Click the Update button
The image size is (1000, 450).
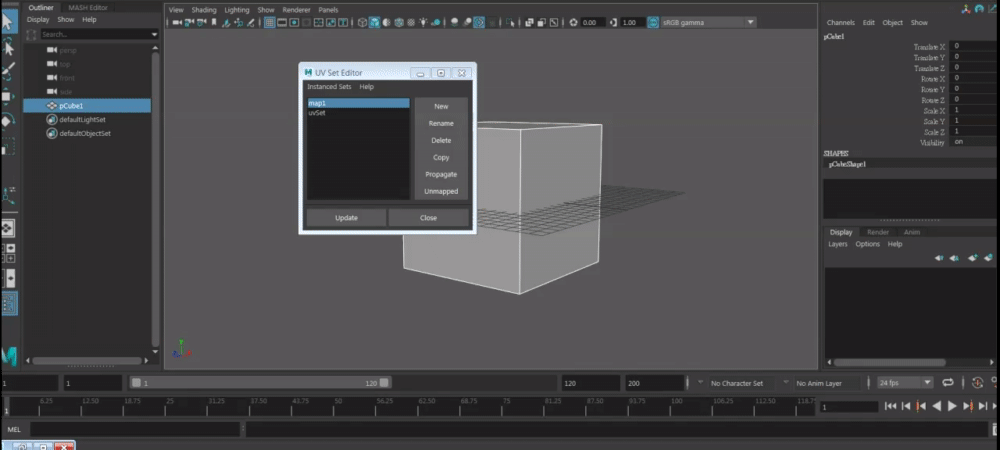pyautogui.click(x=346, y=218)
